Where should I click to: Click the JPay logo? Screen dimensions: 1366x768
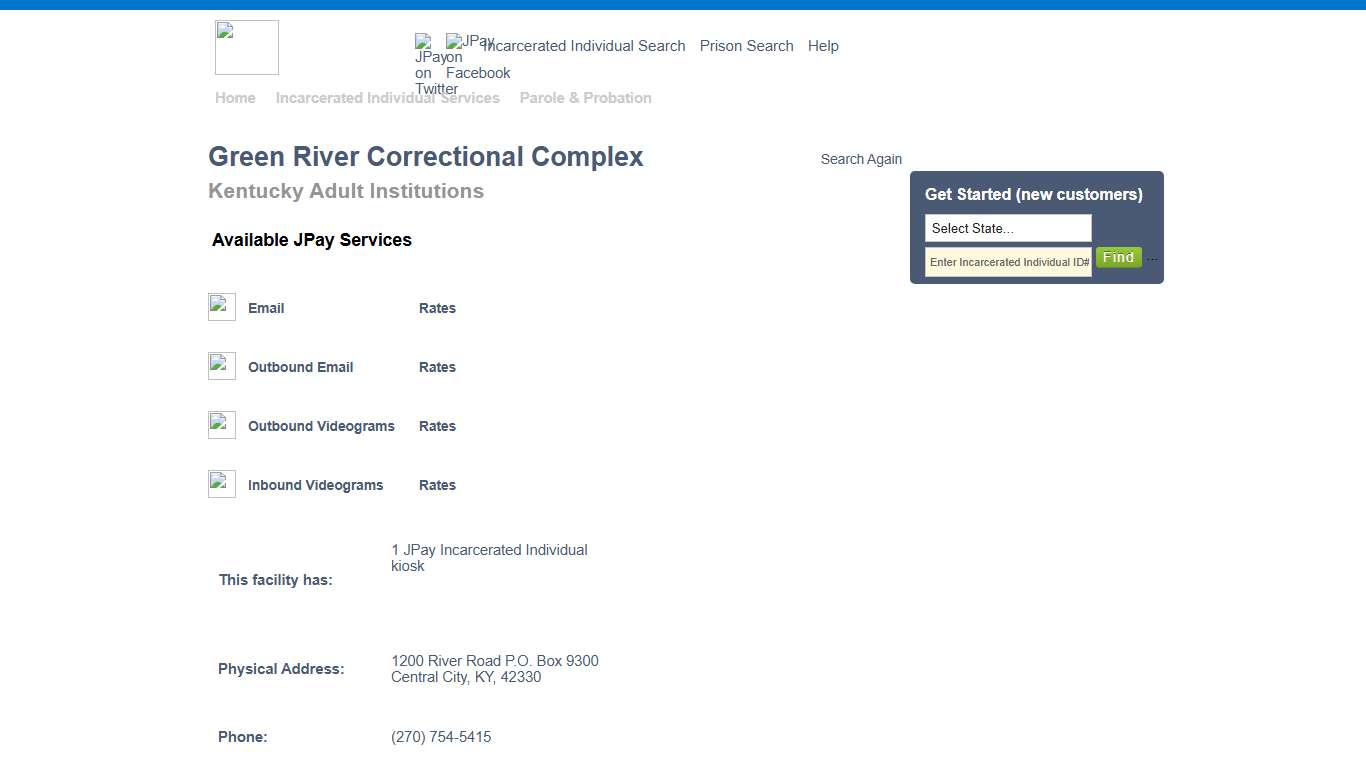click(246, 47)
